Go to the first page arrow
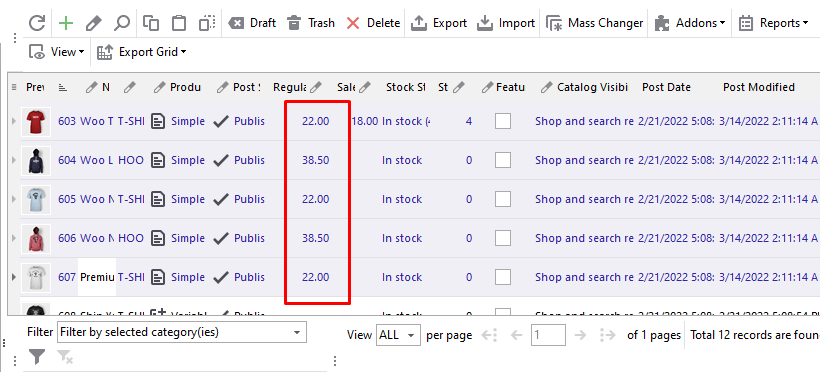The height and width of the screenshot is (372, 820). tap(488, 335)
